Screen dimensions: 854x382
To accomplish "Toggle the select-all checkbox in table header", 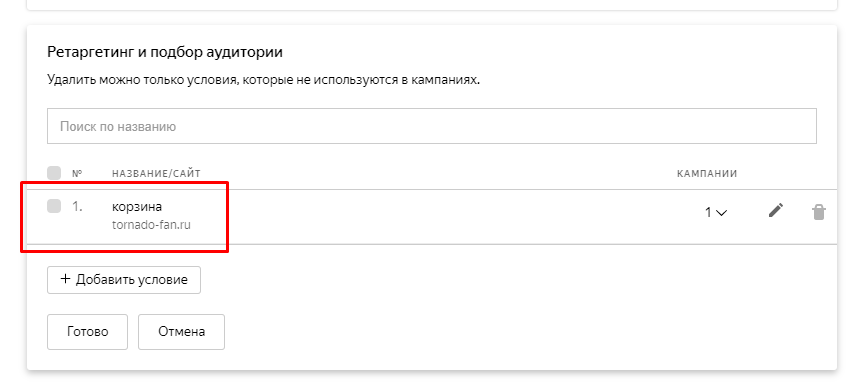I will click(x=54, y=173).
